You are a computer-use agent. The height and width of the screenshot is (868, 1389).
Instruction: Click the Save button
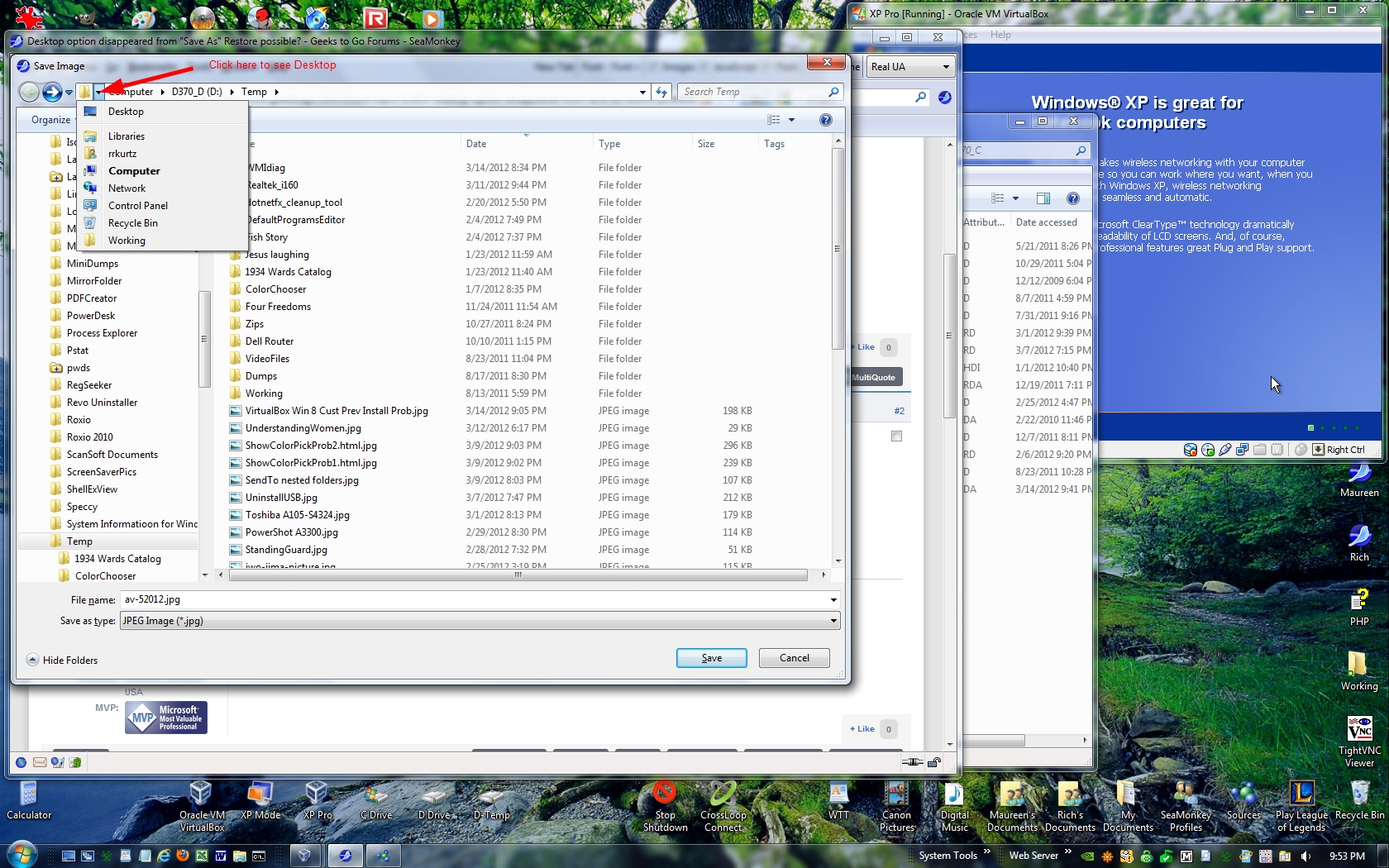pyautogui.click(x=711, y=658)
